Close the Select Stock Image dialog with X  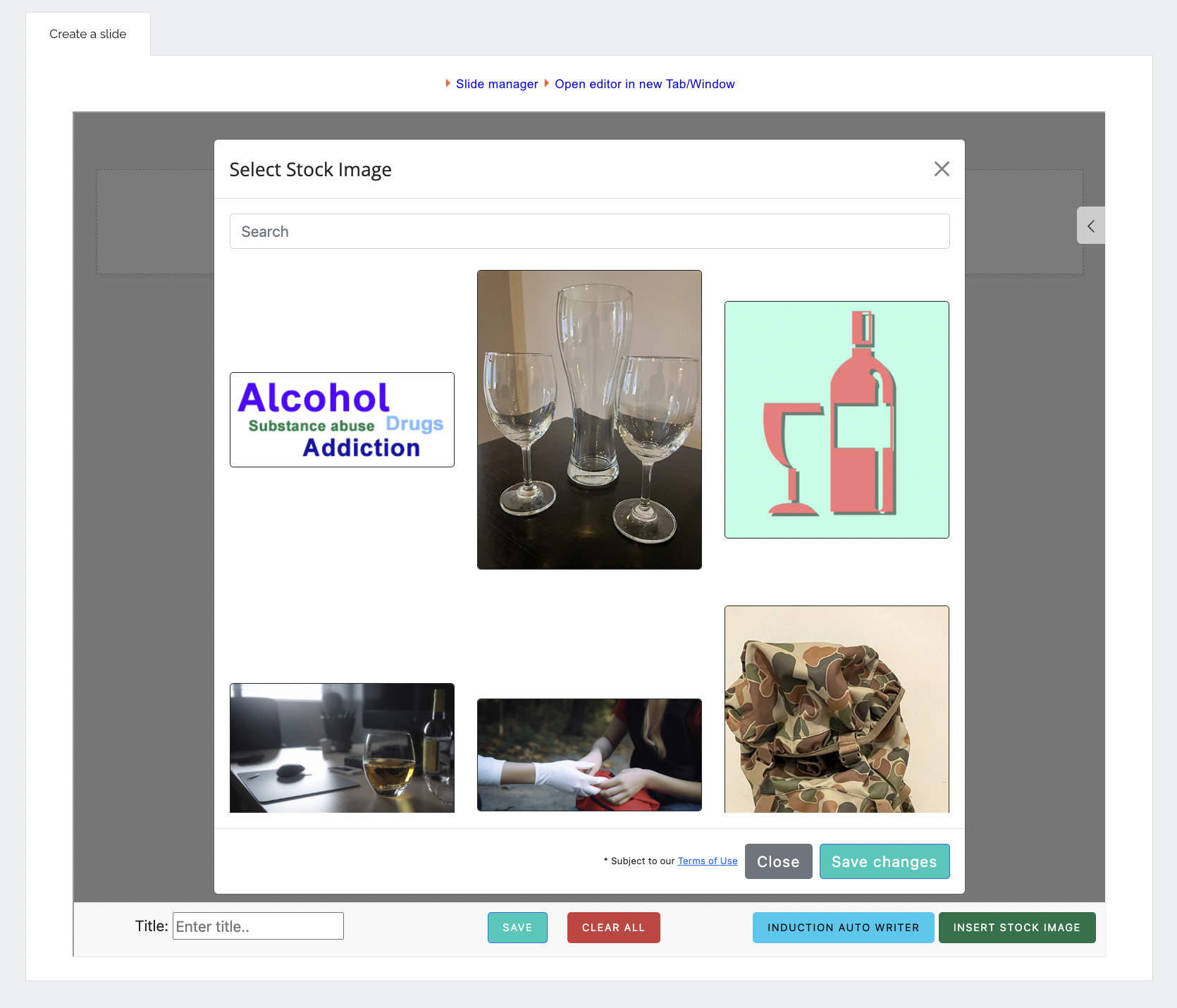[942, 169]
